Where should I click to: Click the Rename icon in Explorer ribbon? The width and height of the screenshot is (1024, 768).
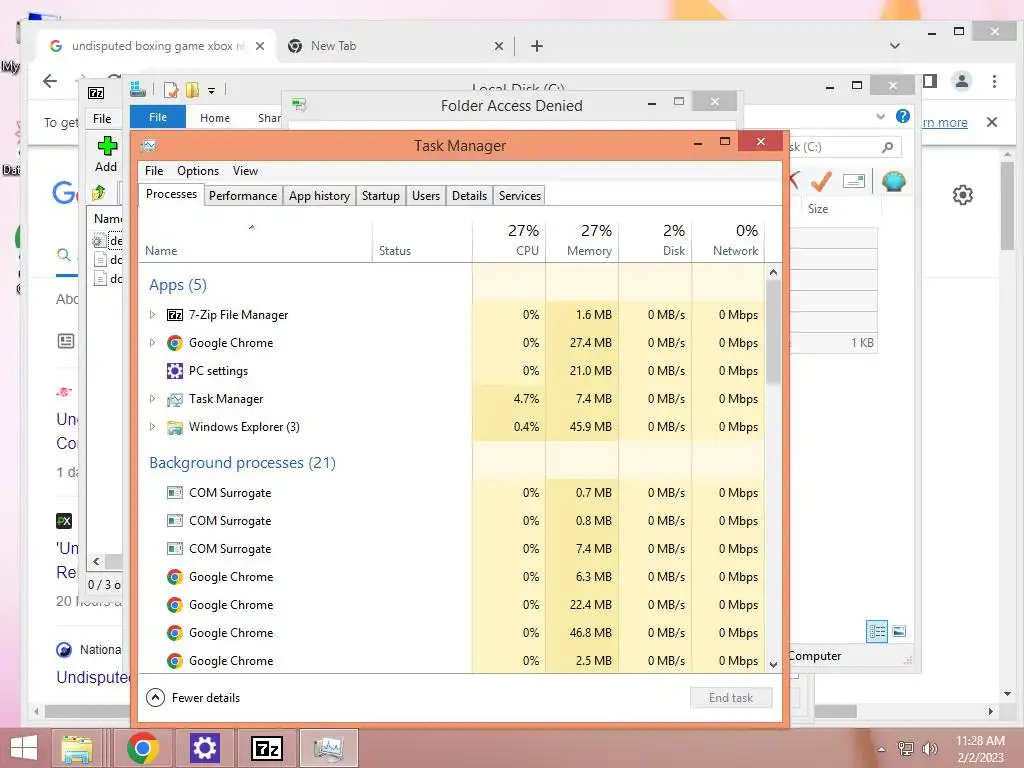click(854, 181)
